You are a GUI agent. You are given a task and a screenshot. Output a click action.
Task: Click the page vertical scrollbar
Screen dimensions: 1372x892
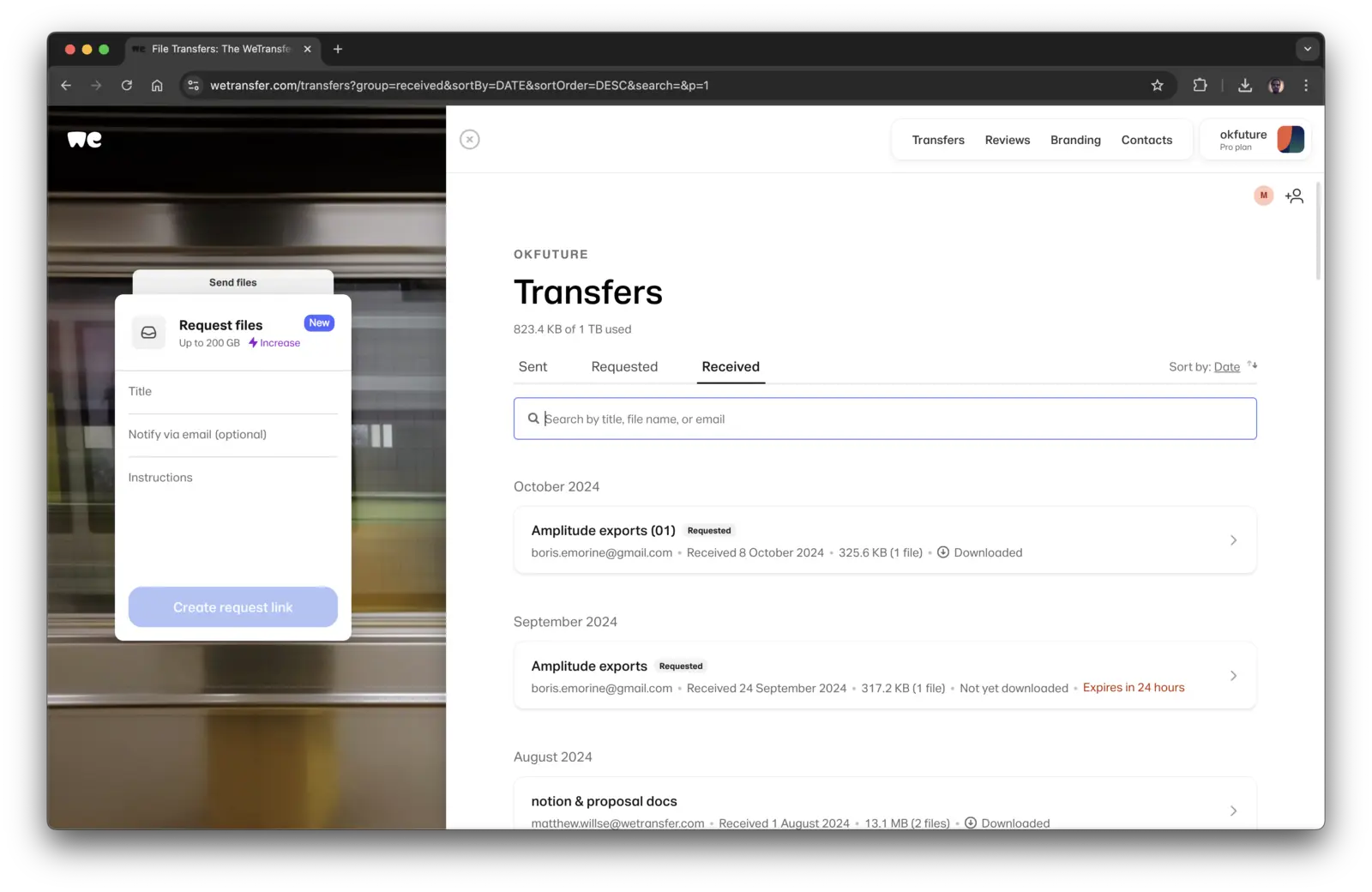1318,232
